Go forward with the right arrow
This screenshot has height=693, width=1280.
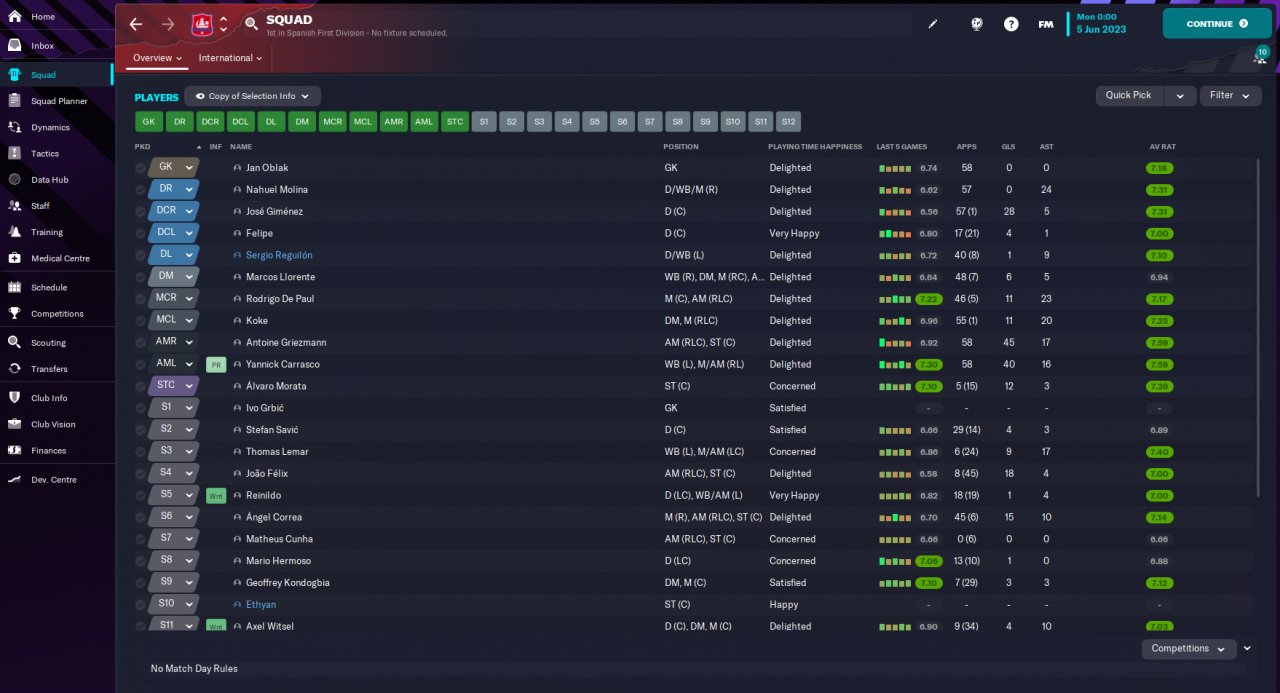168,24
